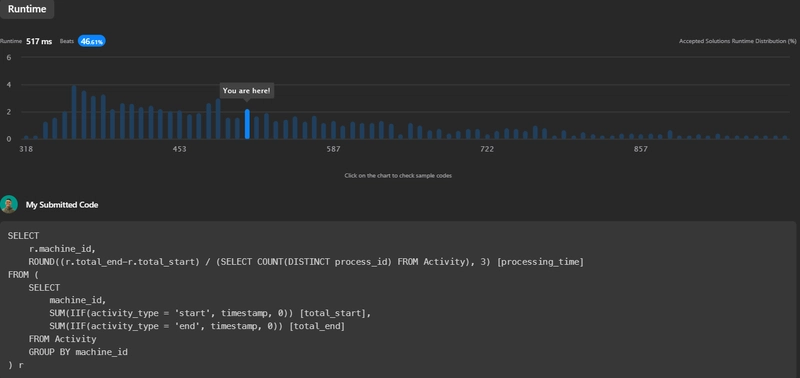The height and width of the screenshot is (378, 800).
Task: Click the chart bar above the 453 label
Action: pyautogui.click(x=180, y=125)
